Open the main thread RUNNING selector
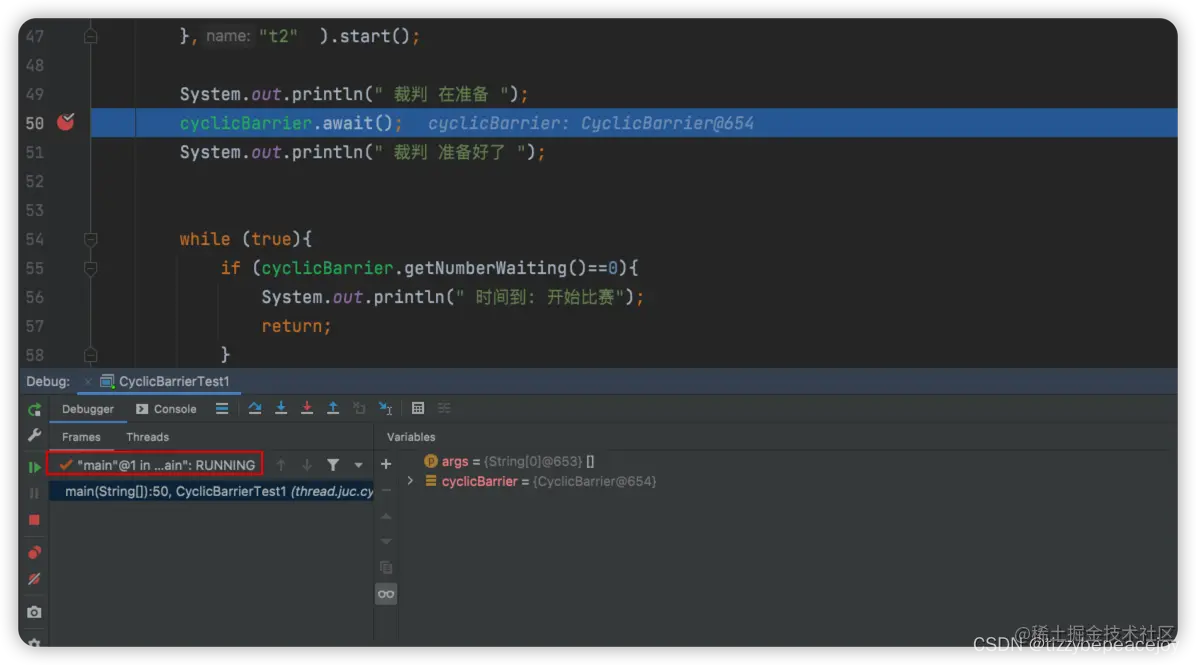This screenshot has height=665, width=1196. (x=156, y=464)
